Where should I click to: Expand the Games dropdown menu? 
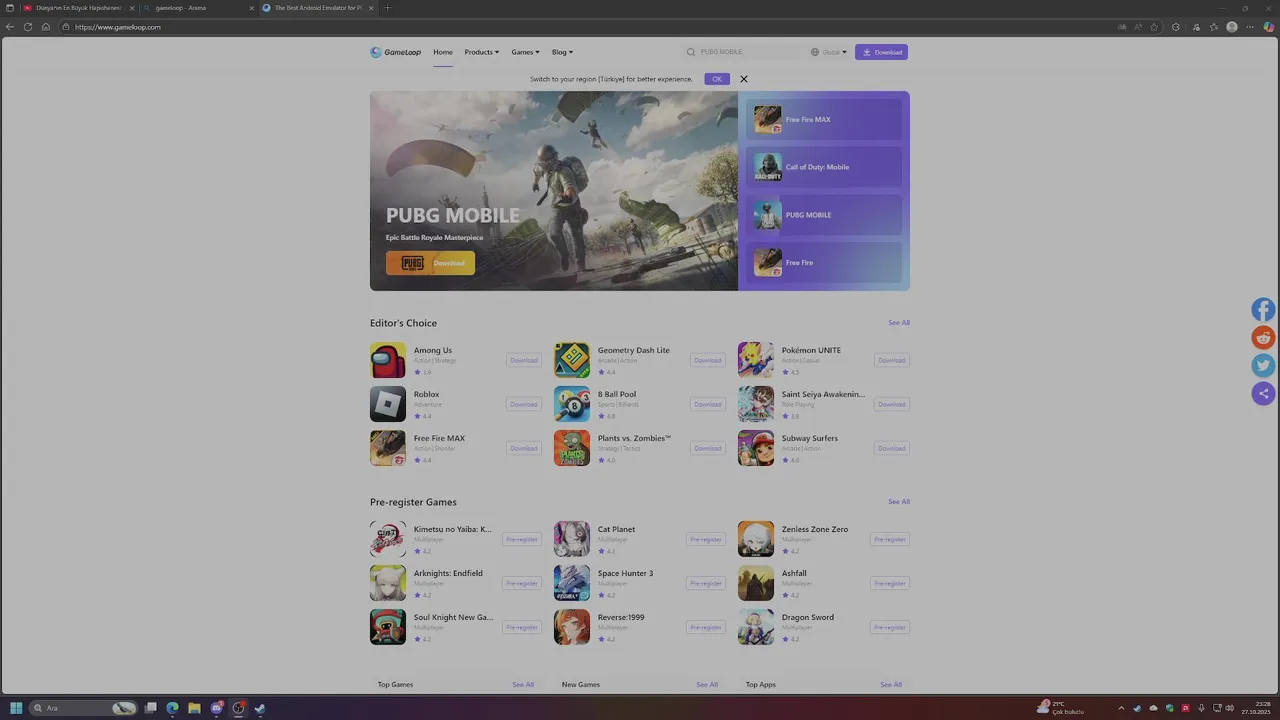pos(525,52)
